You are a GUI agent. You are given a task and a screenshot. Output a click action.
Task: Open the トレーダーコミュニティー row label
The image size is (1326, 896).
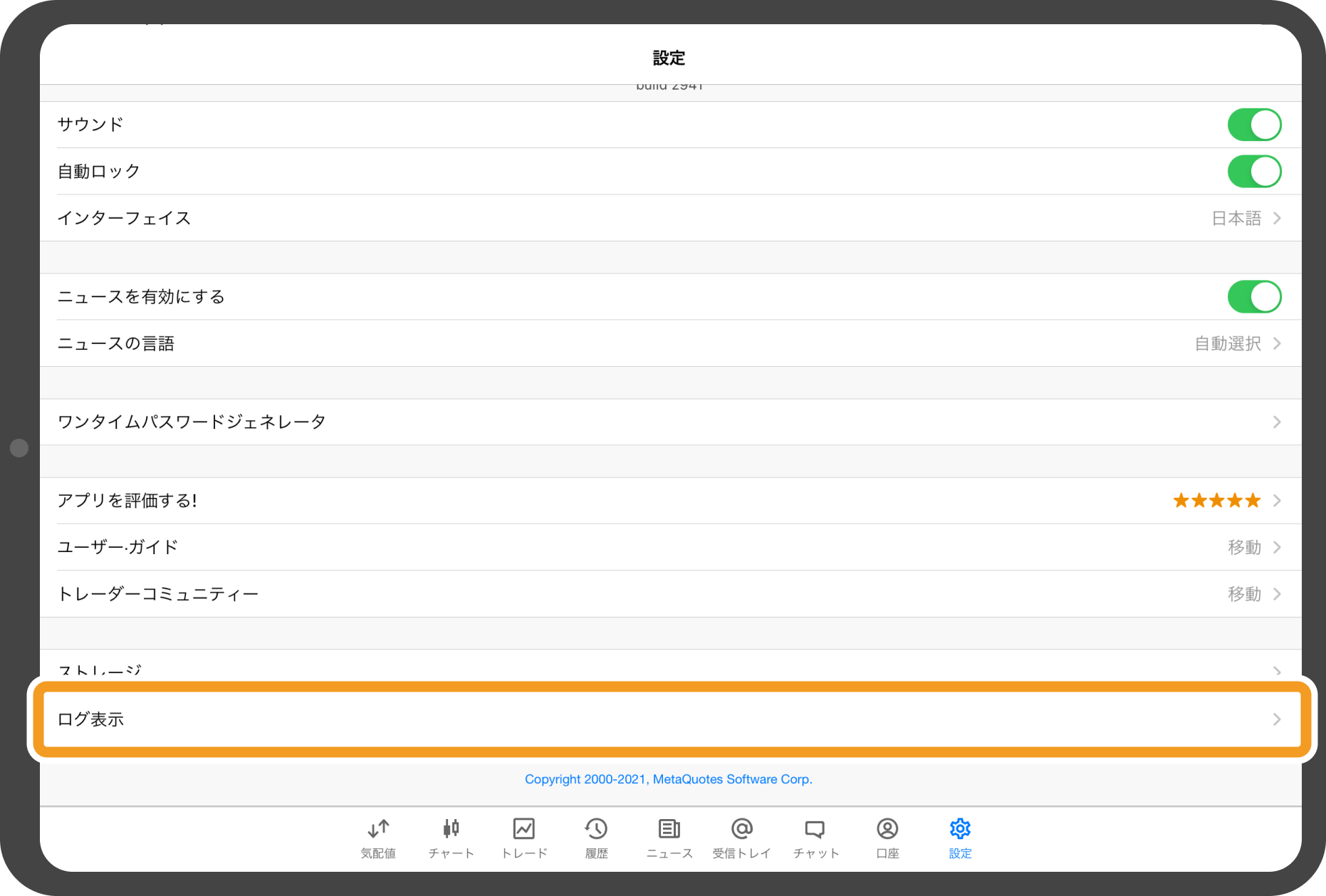(158, 594)
